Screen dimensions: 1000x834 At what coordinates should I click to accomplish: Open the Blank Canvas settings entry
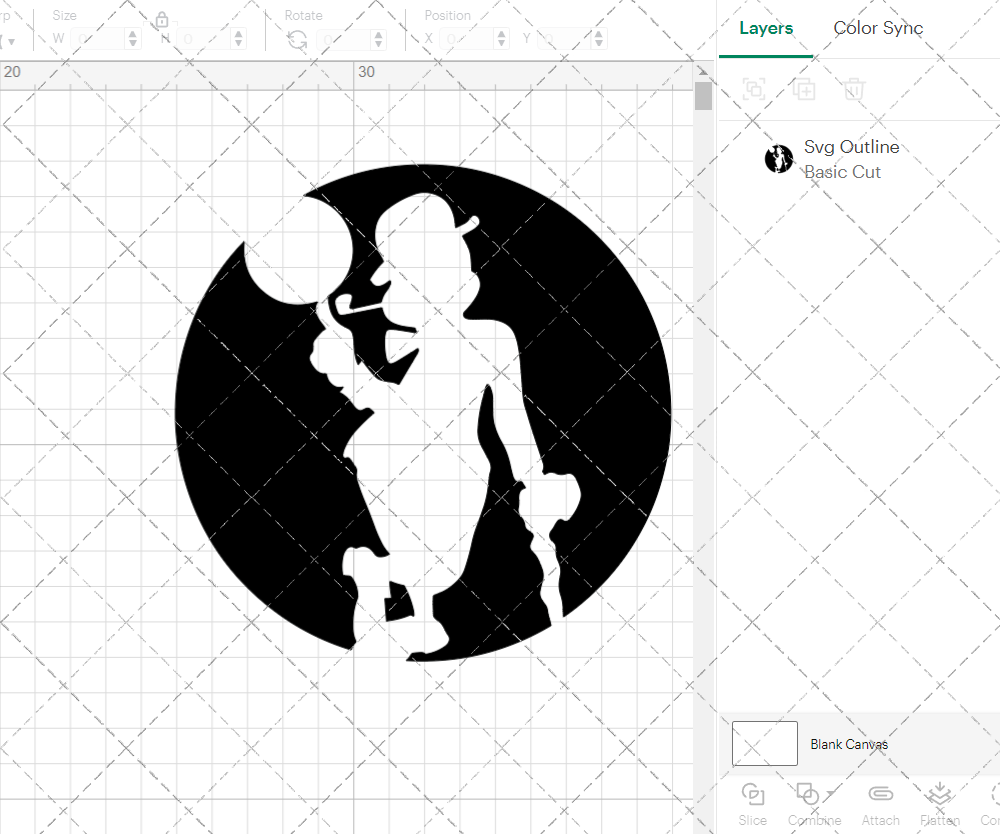[850, 744]
